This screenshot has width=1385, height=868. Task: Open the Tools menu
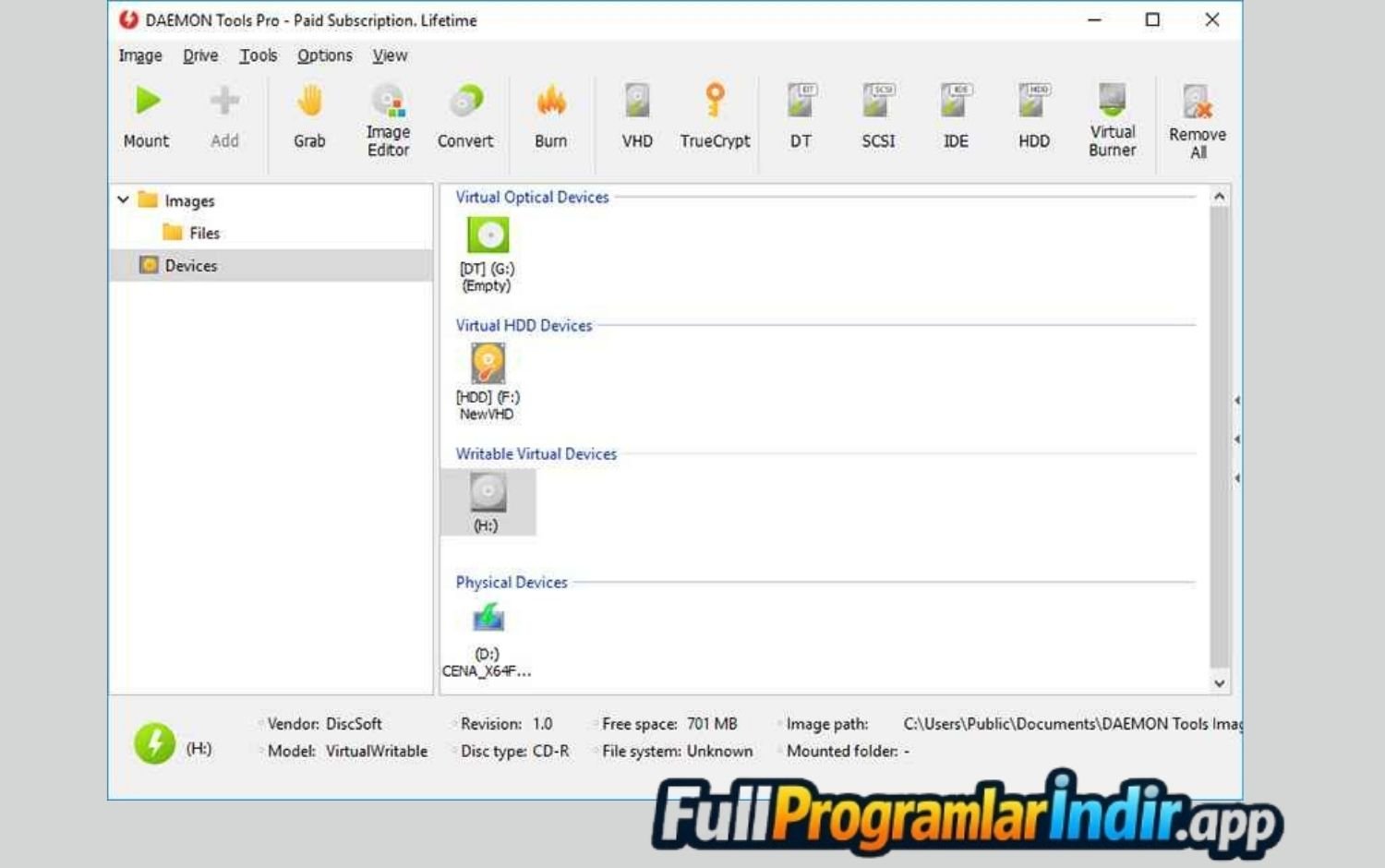tap(259, 55)
